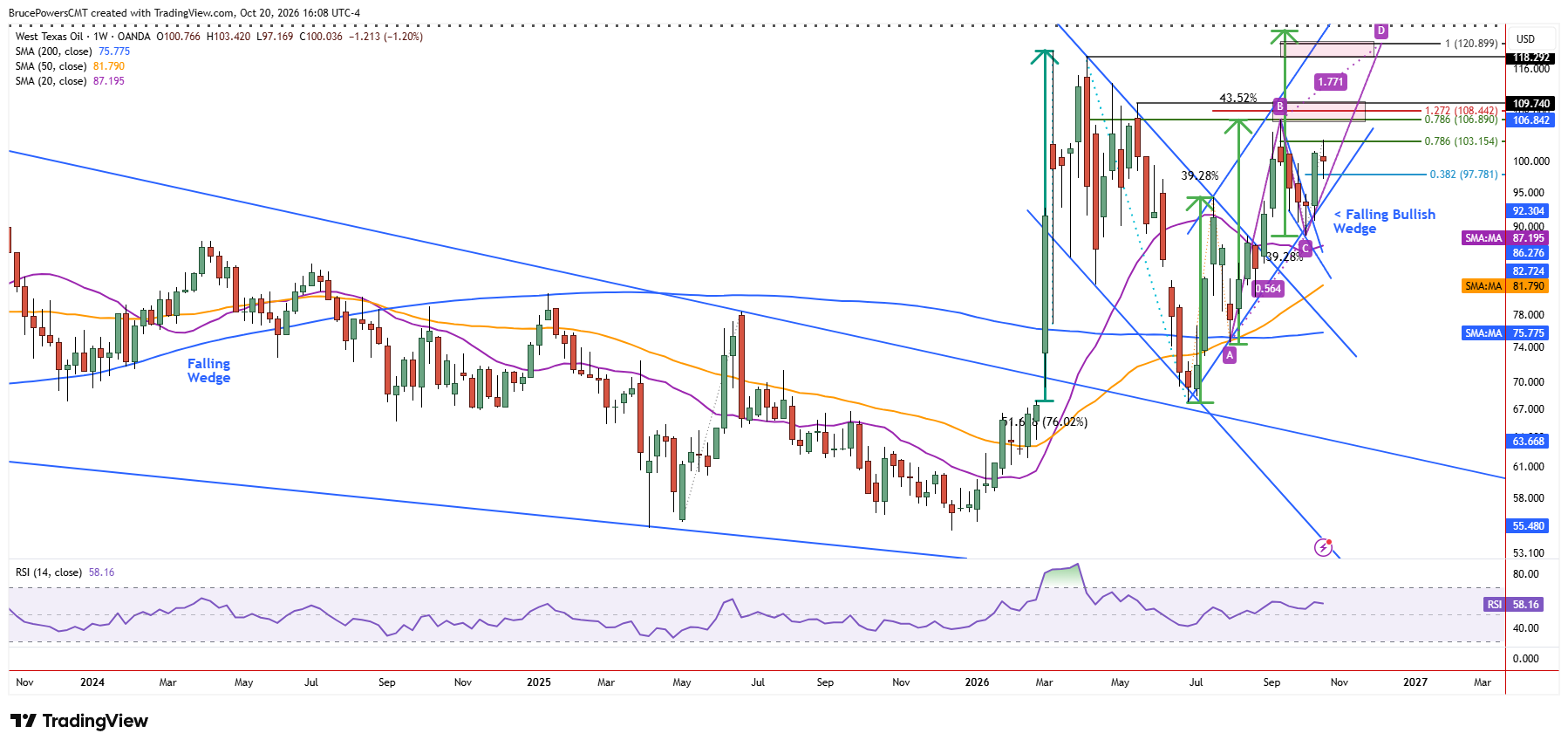Select the purple point A marker
This screenshot has width=1568, height=747.
click(1230, 355)
